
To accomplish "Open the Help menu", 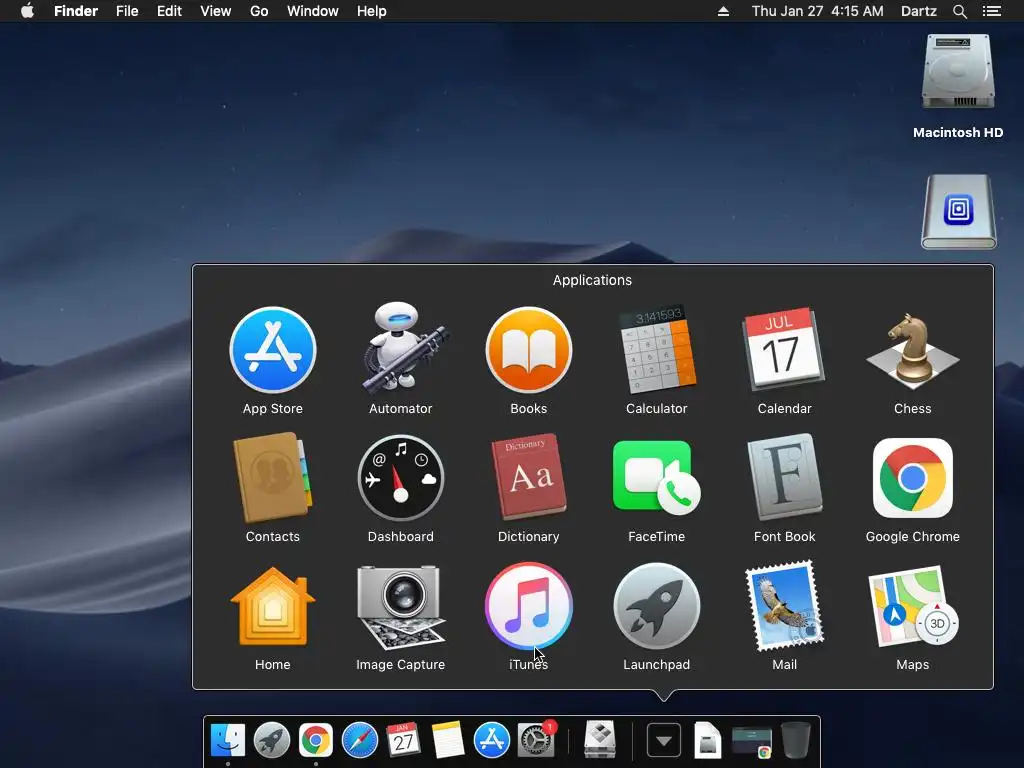I will coord(372,11).
